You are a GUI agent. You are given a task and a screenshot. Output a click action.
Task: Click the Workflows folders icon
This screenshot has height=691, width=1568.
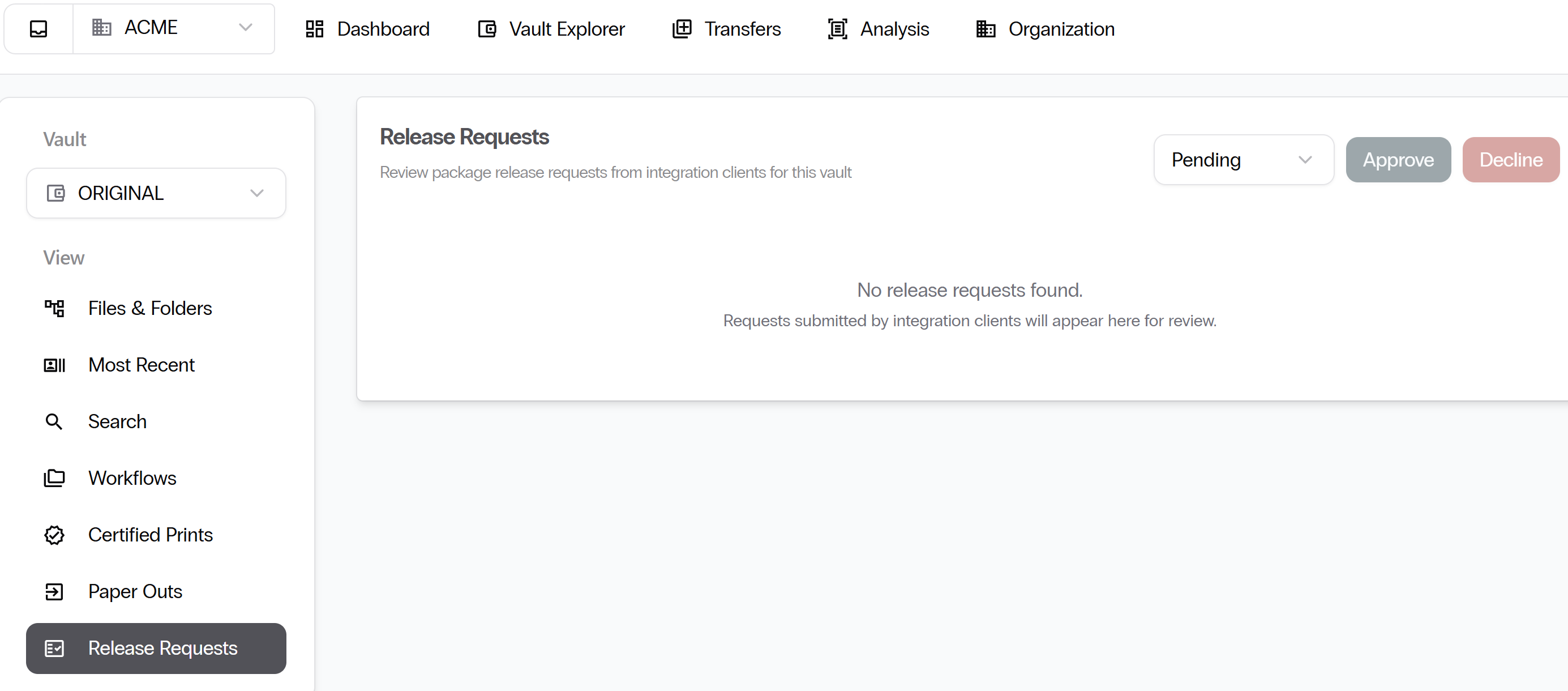tap(54, 478)
